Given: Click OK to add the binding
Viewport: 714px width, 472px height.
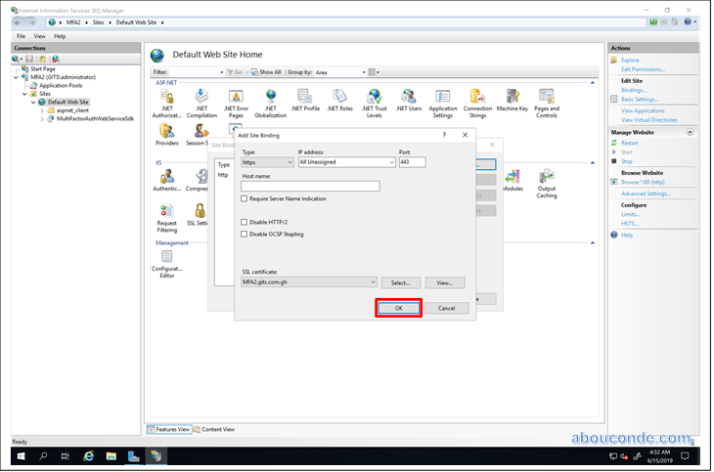Looking at the screenshot, I should [398, 308].
